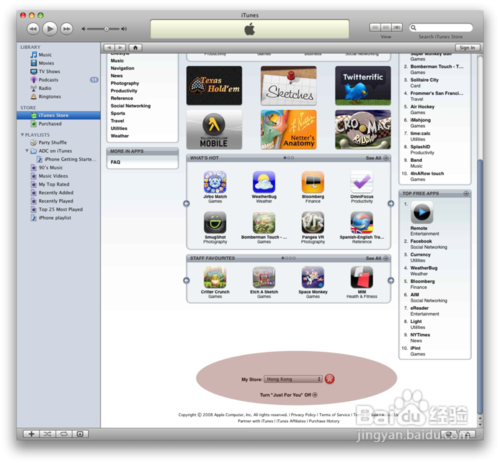Open the Photography category link
Viewport: 500px width, 463px height.
[x=125, y=83]
